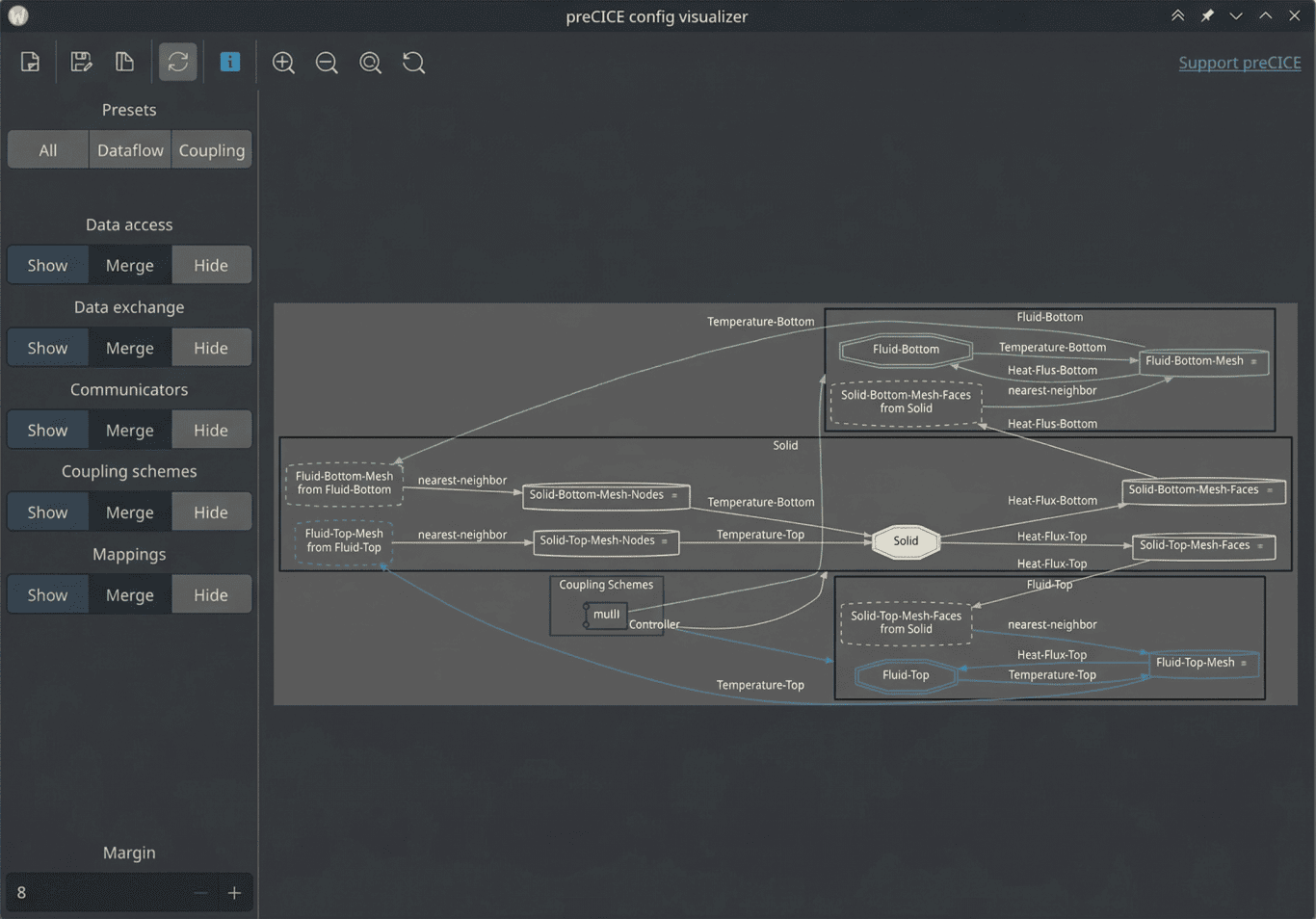The image size is (1316, 919).
Task: Select the Dataflow preset
Action: 129,149
